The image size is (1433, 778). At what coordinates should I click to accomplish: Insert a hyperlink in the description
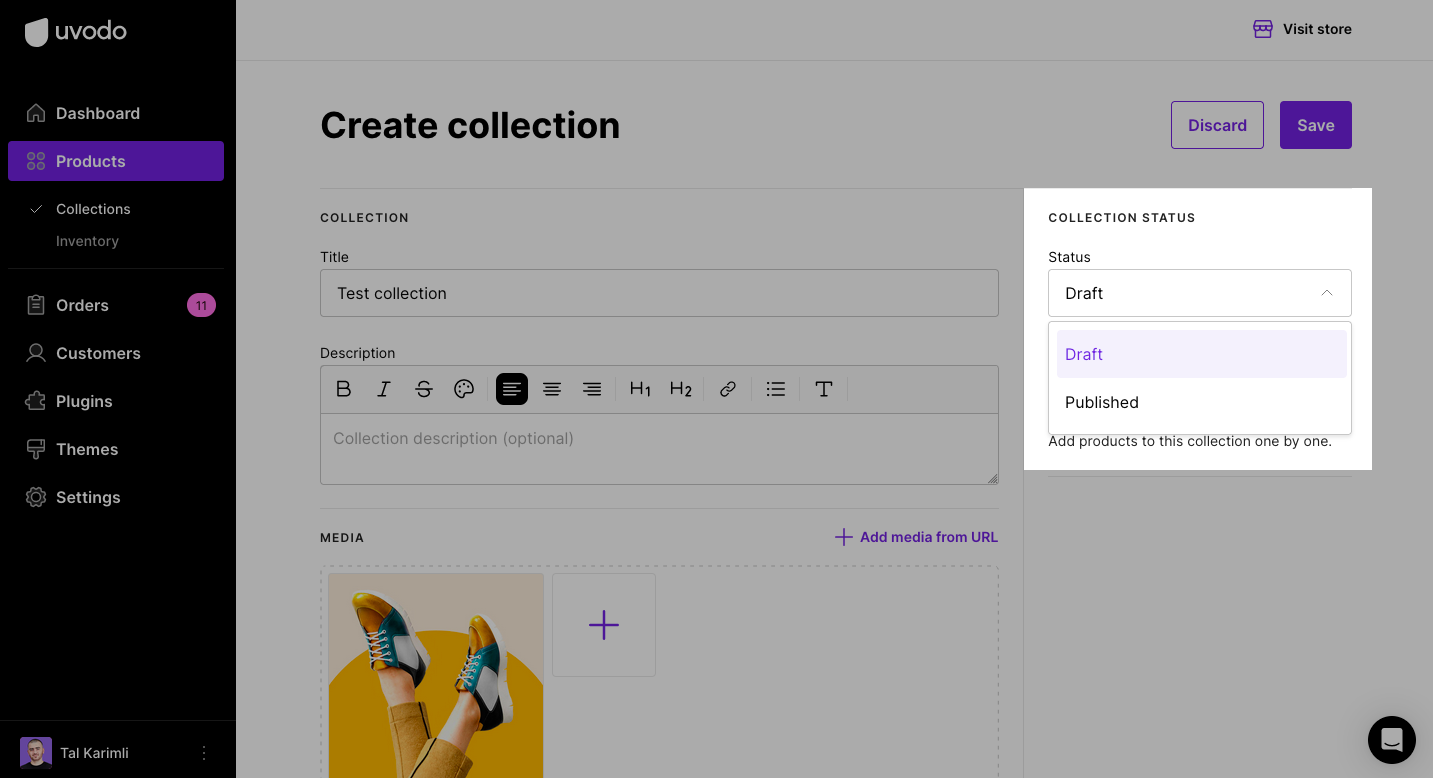(728, 389)
